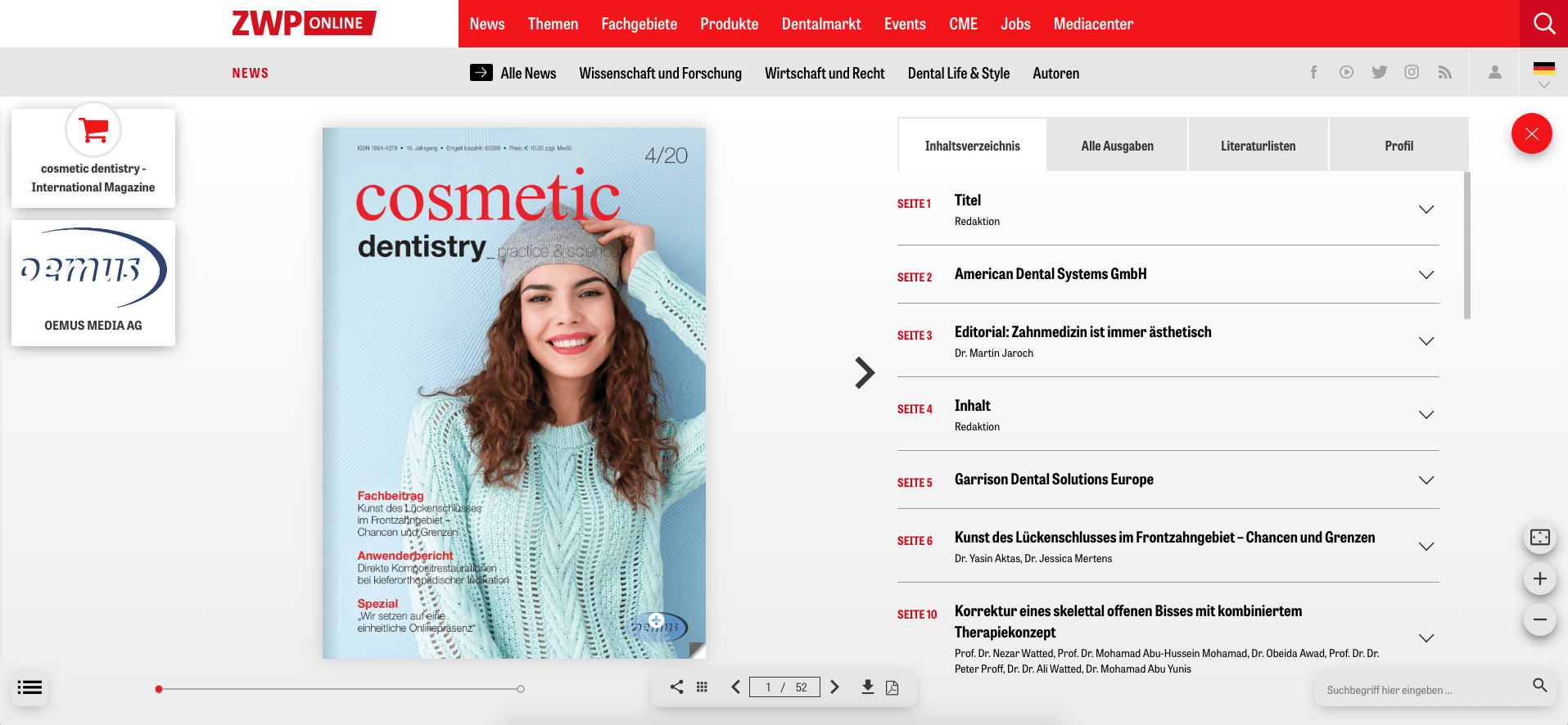Open the Themen menu

(x=553, y=24)
